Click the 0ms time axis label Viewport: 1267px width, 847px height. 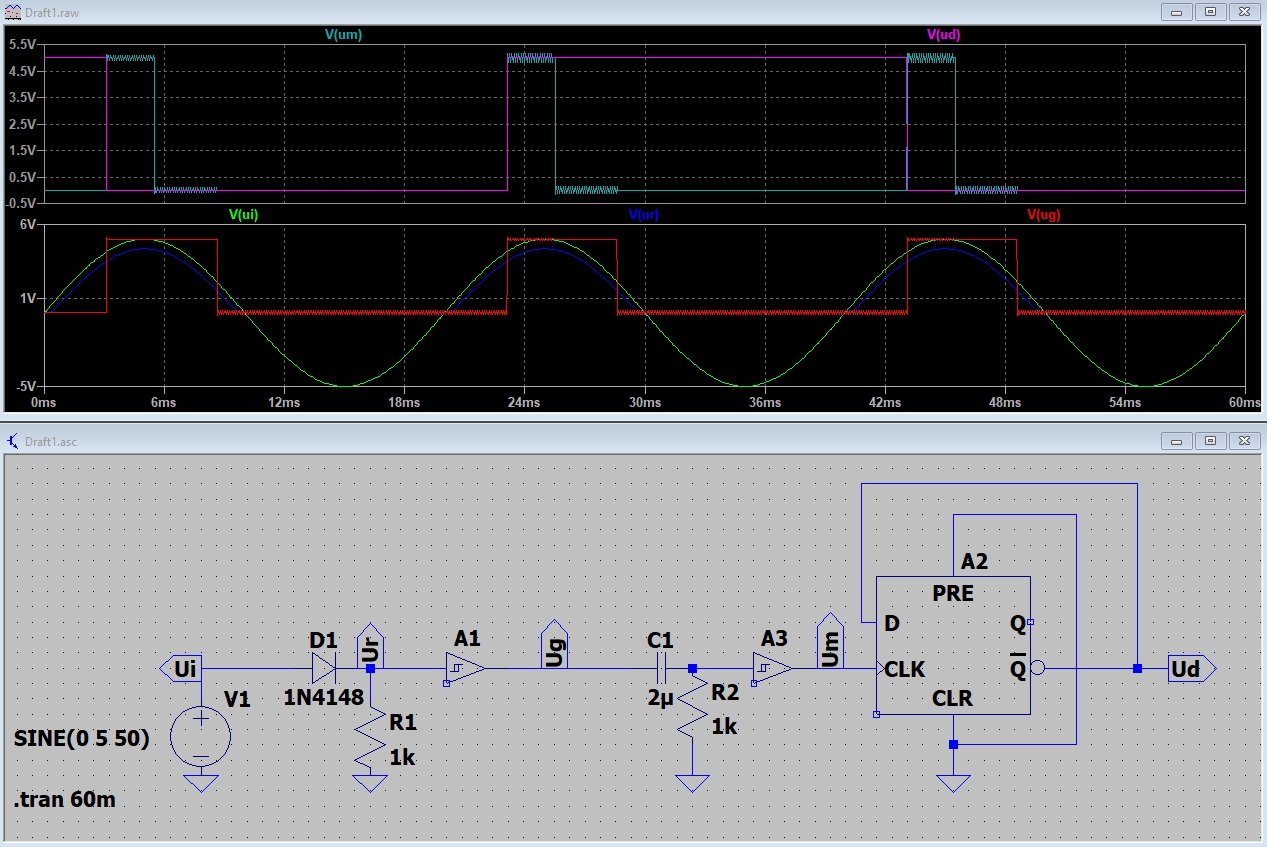point(44,401)
